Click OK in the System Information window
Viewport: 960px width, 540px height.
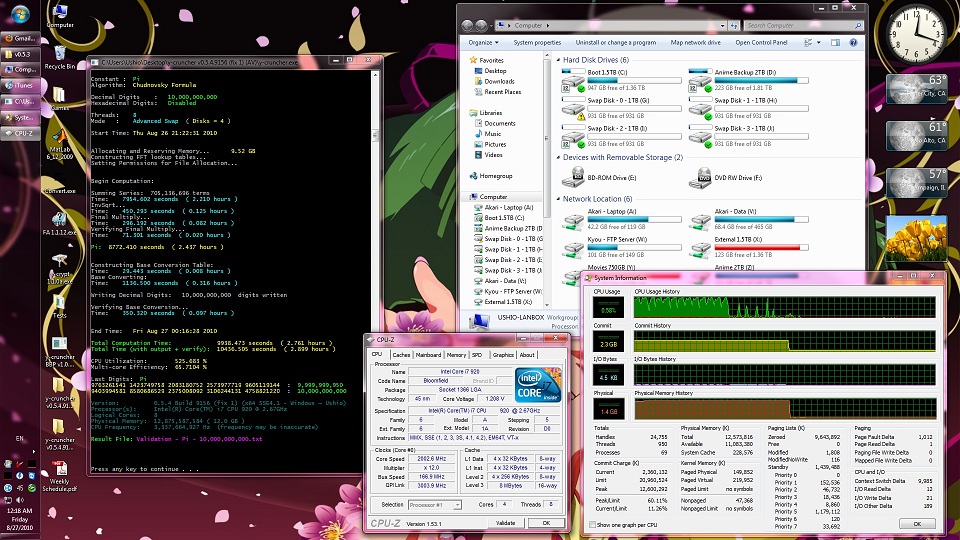[x=917, y=523]
